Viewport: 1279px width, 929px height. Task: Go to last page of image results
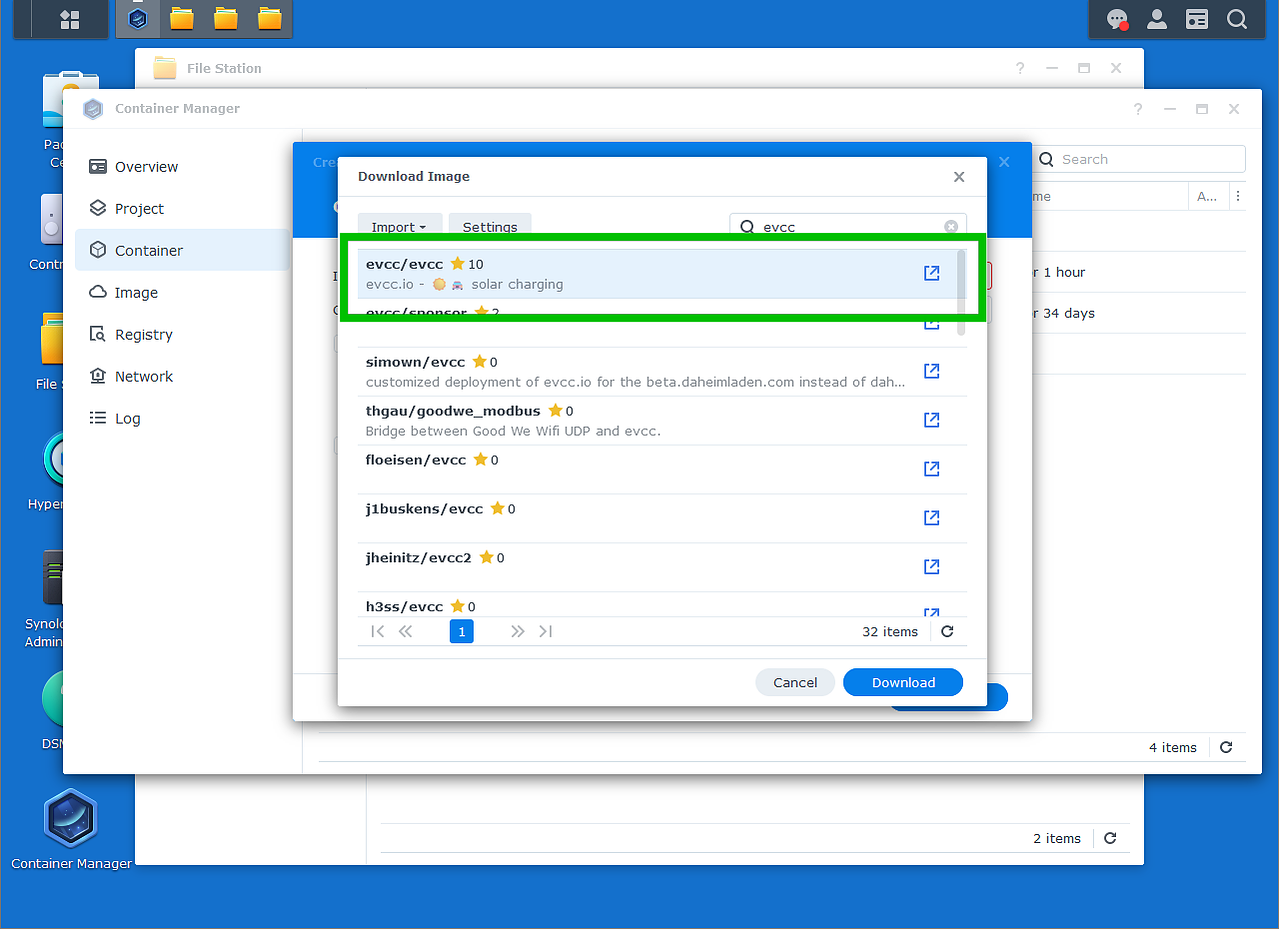pos(545,632)
